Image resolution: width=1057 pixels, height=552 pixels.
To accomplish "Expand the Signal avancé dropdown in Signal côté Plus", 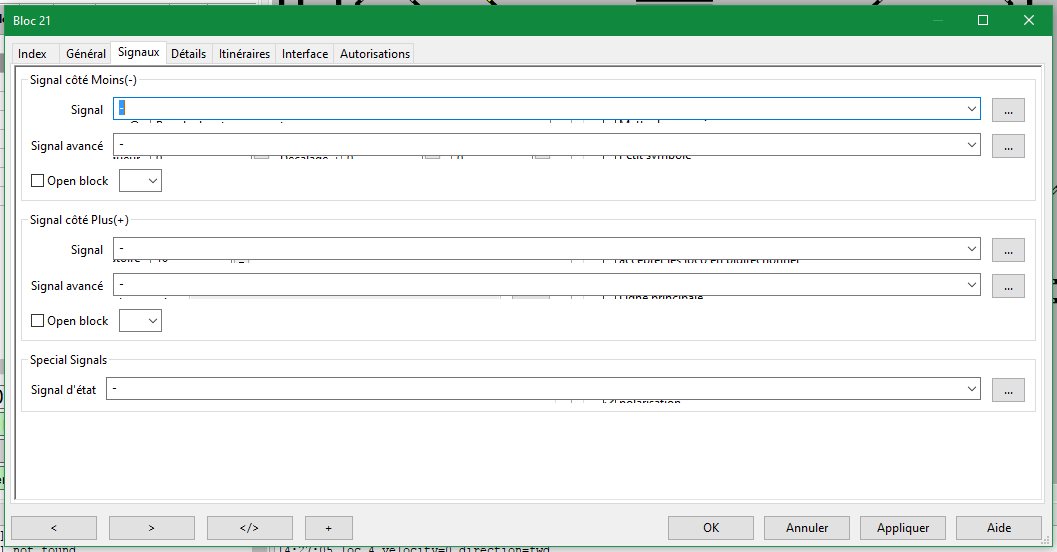I will pos(971,286).
